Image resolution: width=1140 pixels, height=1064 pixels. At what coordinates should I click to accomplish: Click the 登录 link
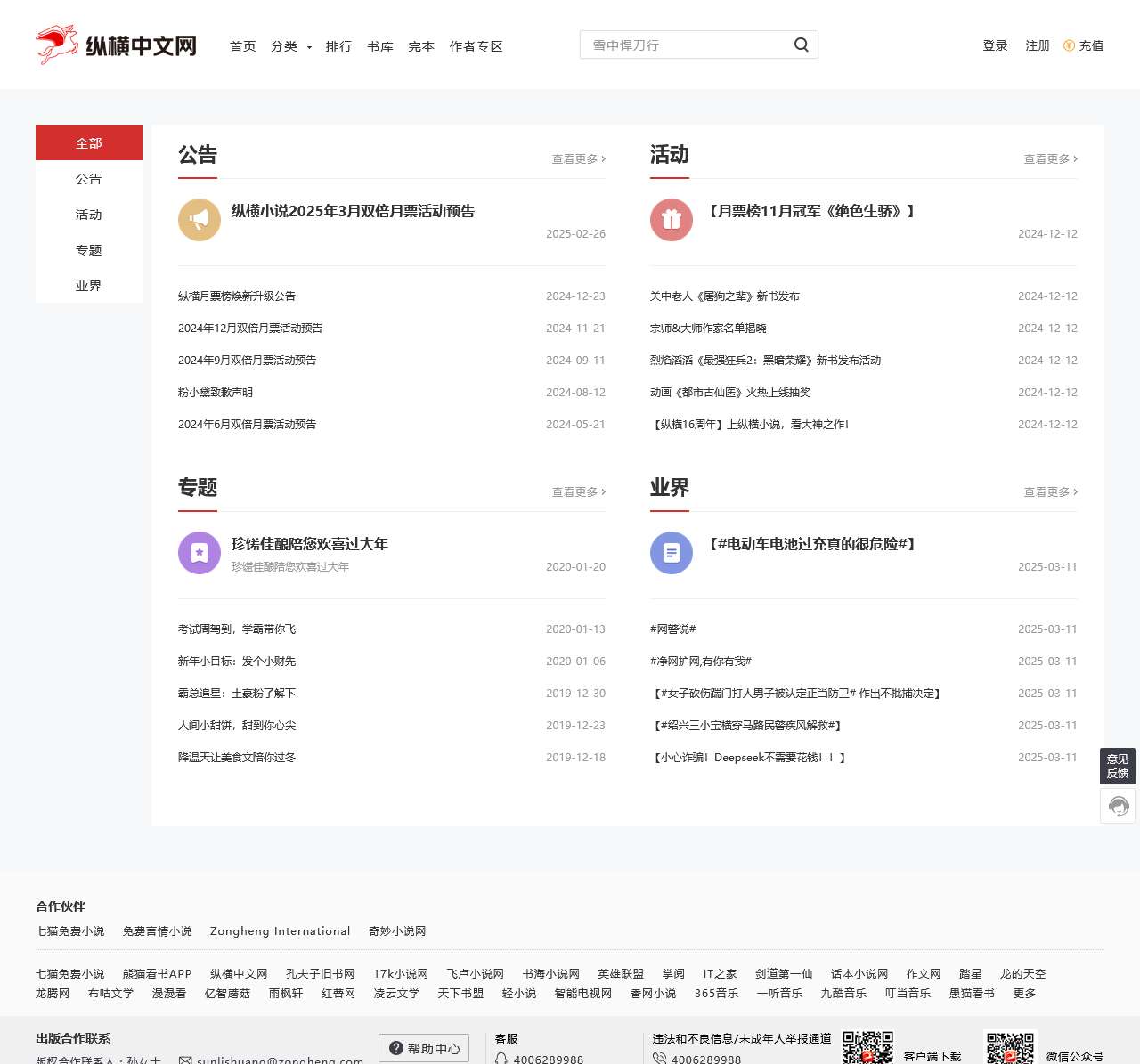tap(995, 45)
